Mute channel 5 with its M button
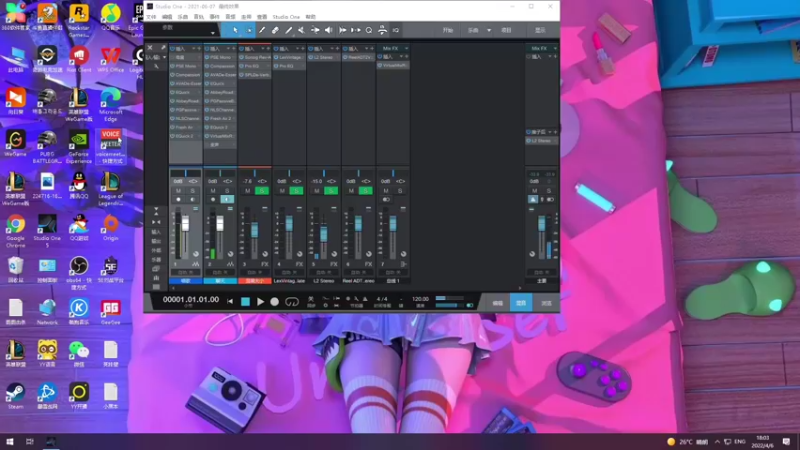The height and width of the screenshot is (450, 800). tap(317, 191)
